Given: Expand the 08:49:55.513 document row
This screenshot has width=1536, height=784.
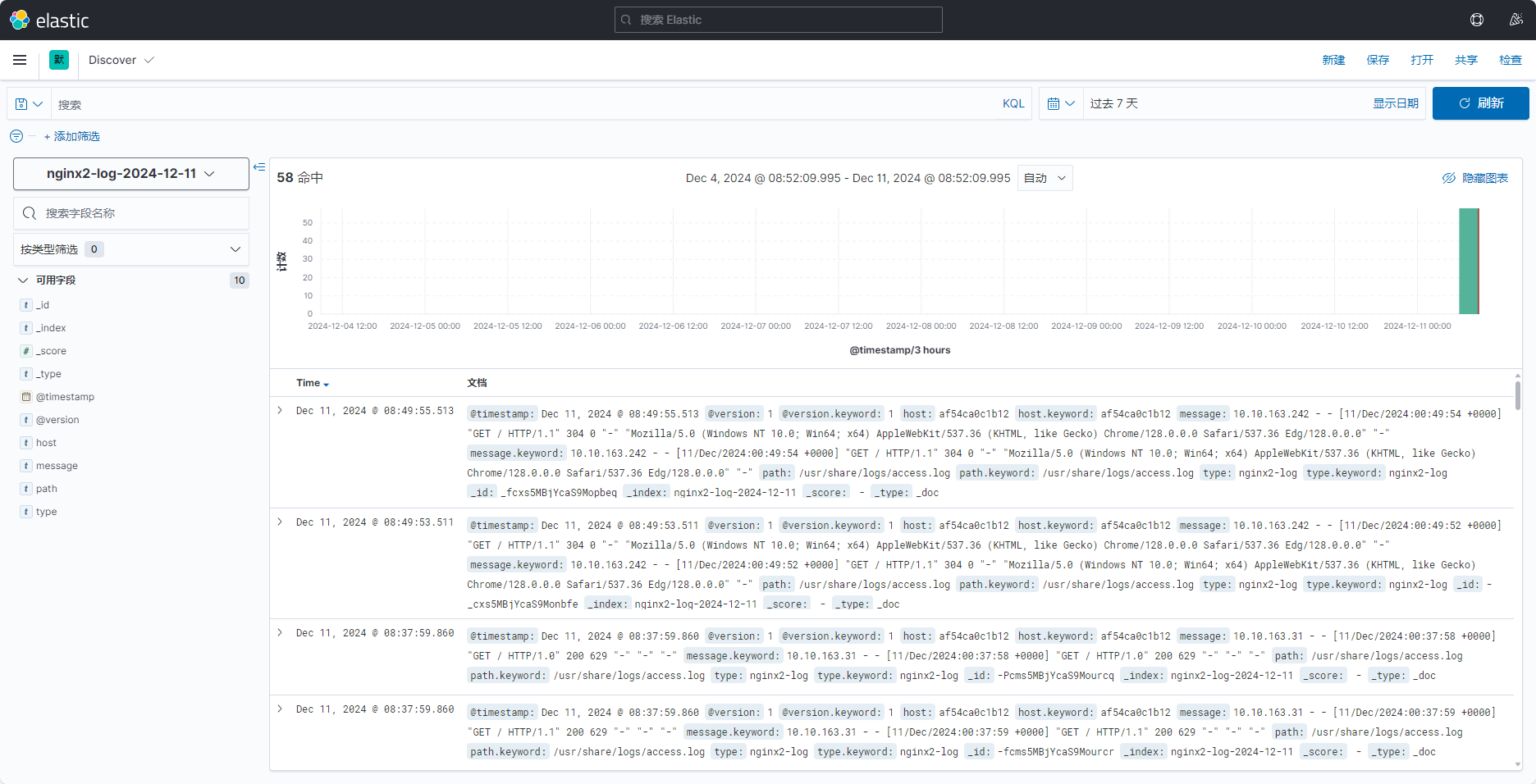Looking at the screenshot, I should [x=280, y=410].
